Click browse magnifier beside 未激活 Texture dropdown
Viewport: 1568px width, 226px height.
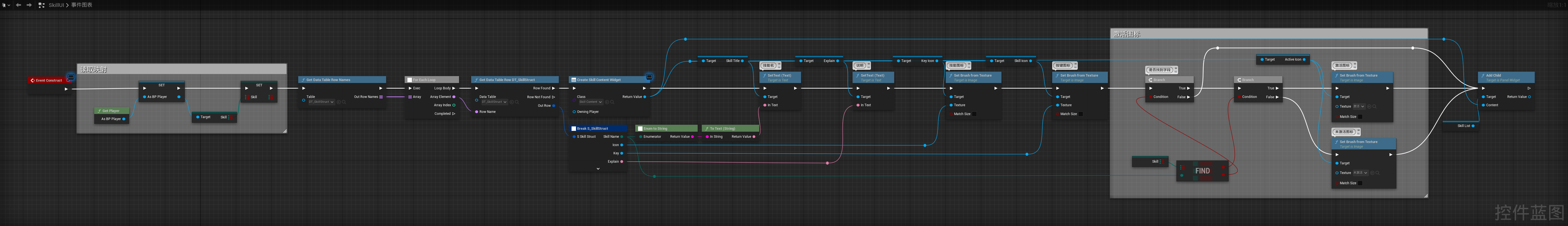(1378, 173)
